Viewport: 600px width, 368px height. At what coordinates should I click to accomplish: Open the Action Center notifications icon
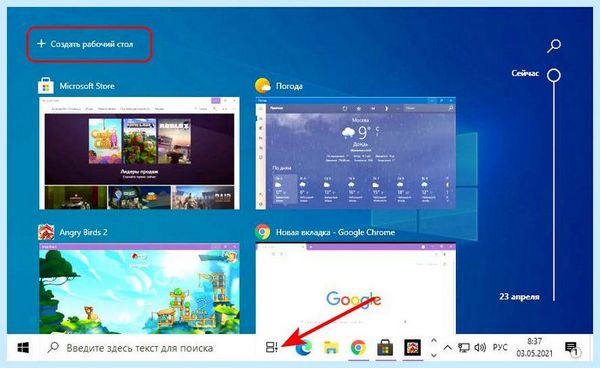pos(572,348)
